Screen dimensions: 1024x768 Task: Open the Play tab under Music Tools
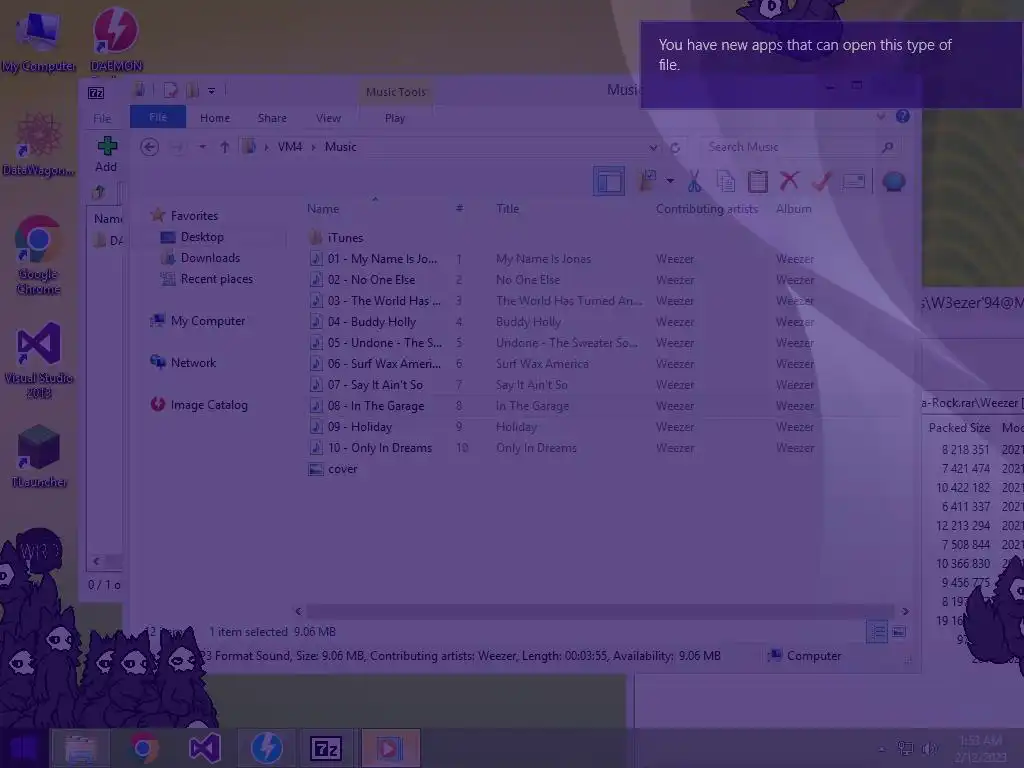(x=394, y=118)
